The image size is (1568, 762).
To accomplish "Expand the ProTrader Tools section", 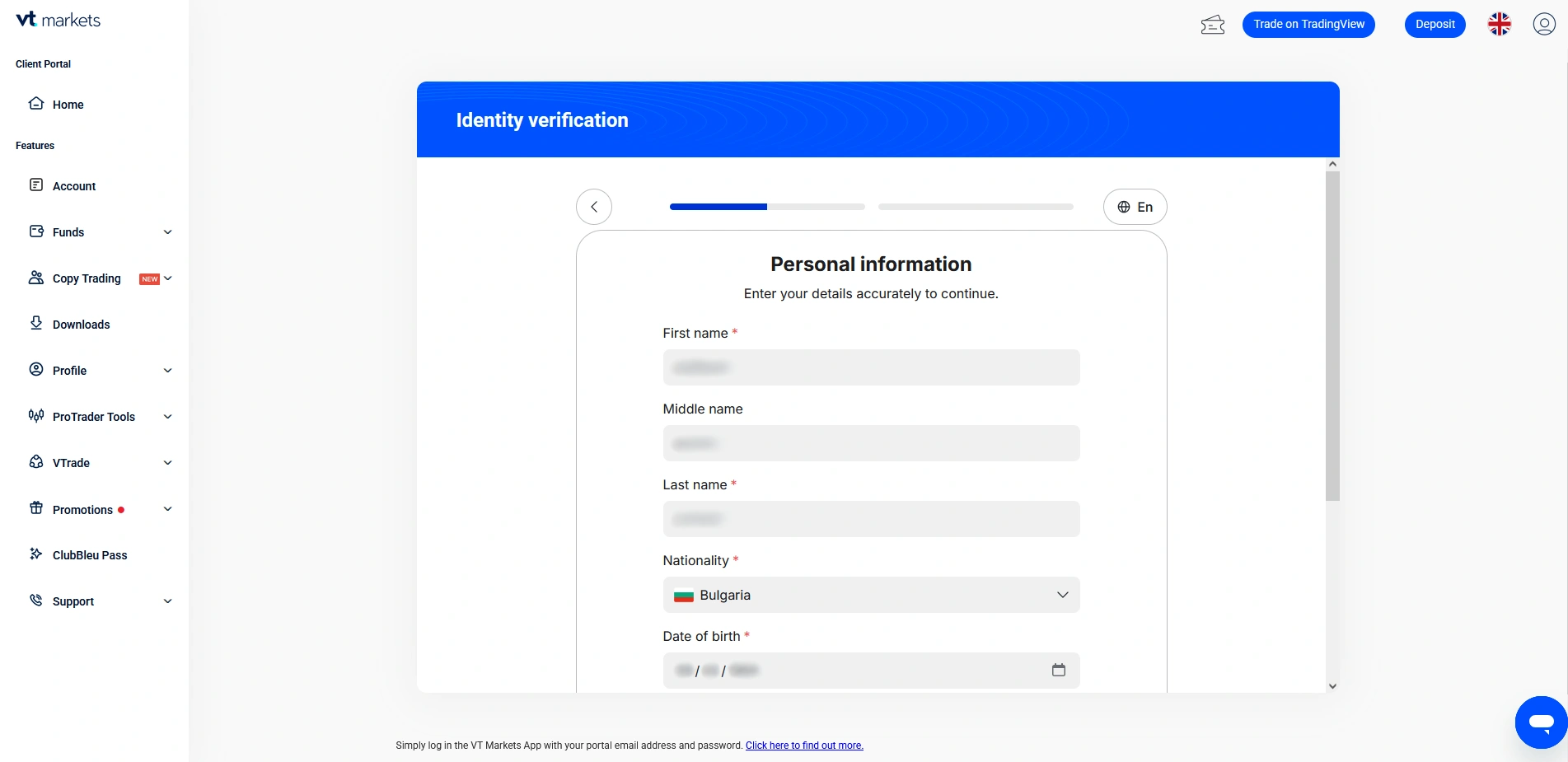I will coord(167,417).
